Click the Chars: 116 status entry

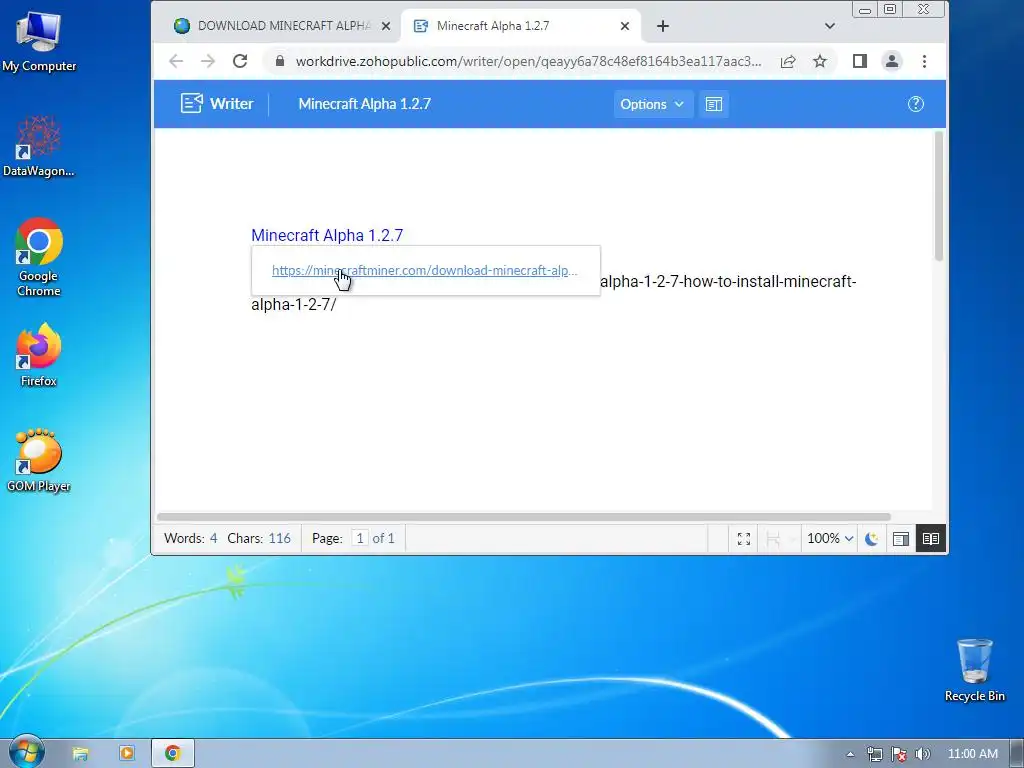[259, 539]
